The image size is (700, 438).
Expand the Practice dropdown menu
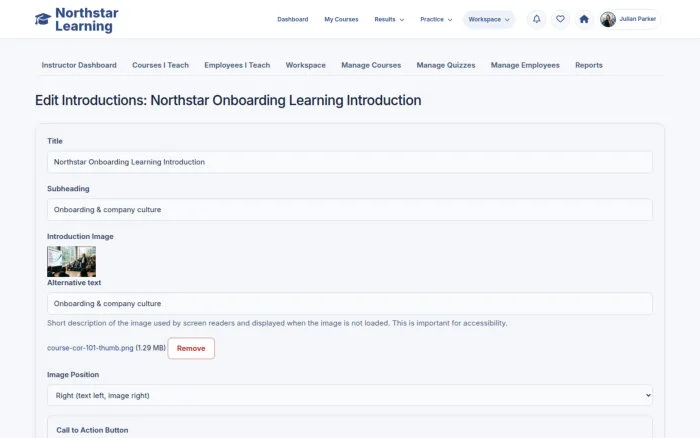tap(436, 19)
